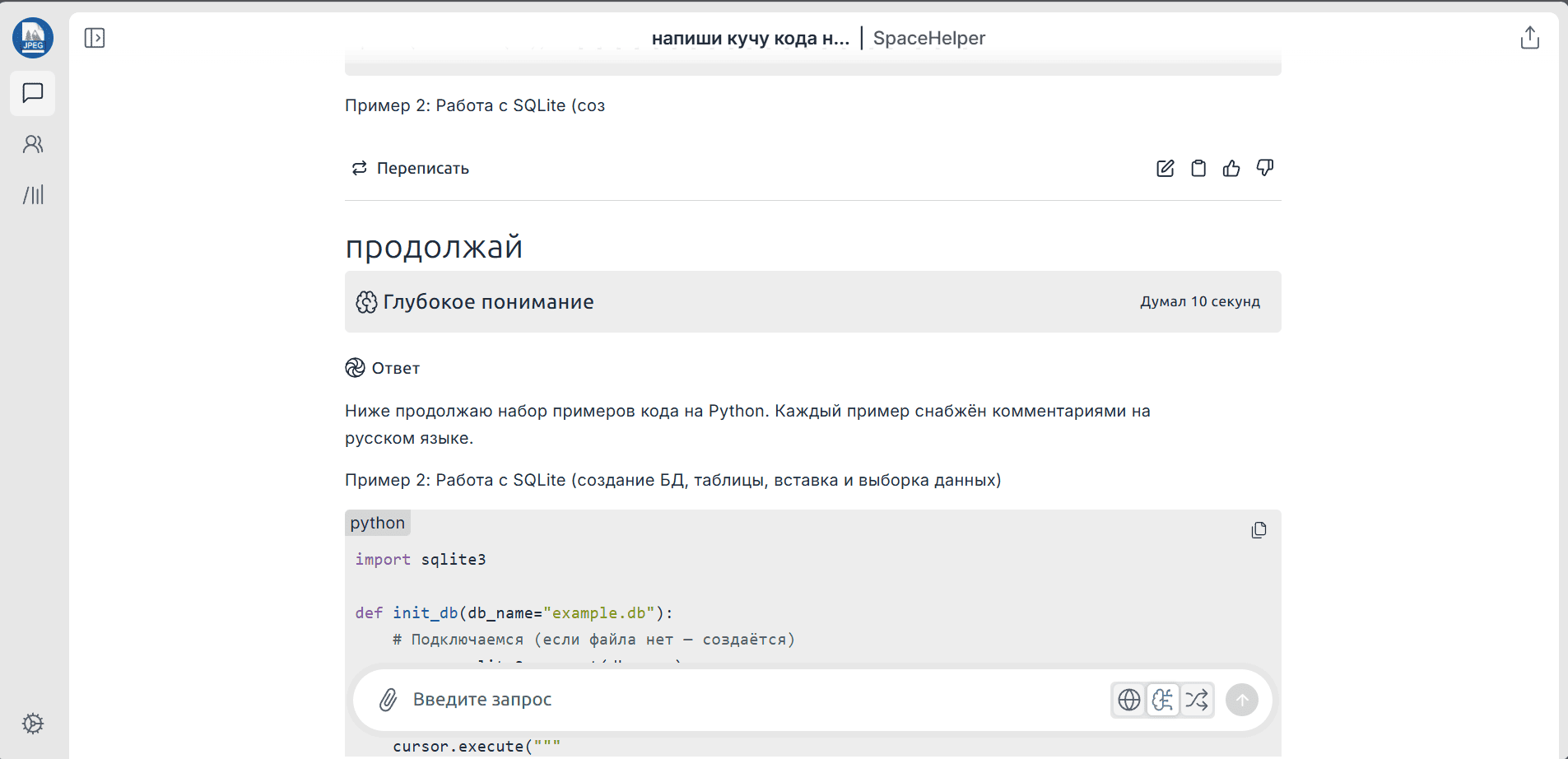
Task: Click the Введите запрос input field
Action: click(x=741, y=700)
